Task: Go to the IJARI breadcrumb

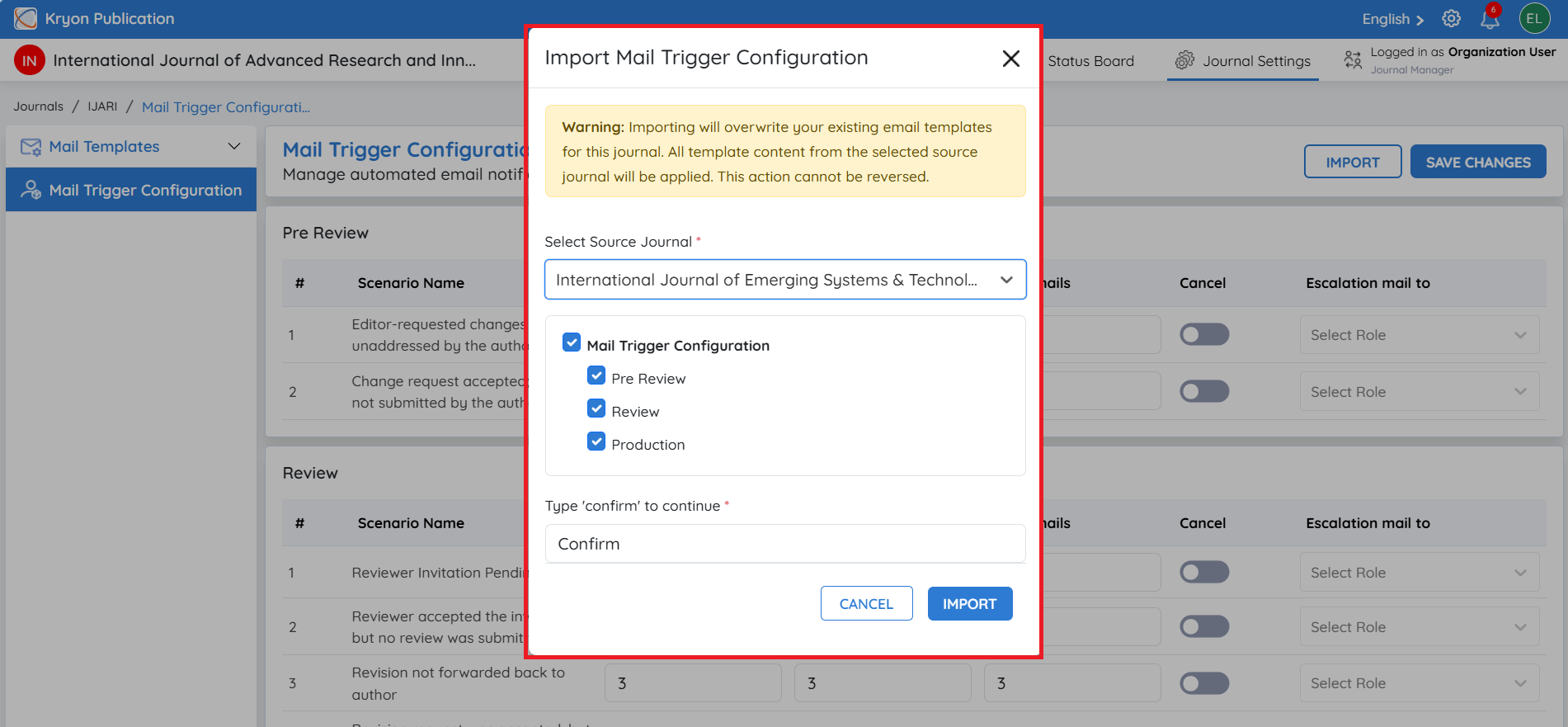Action: [x=102, y=106]
